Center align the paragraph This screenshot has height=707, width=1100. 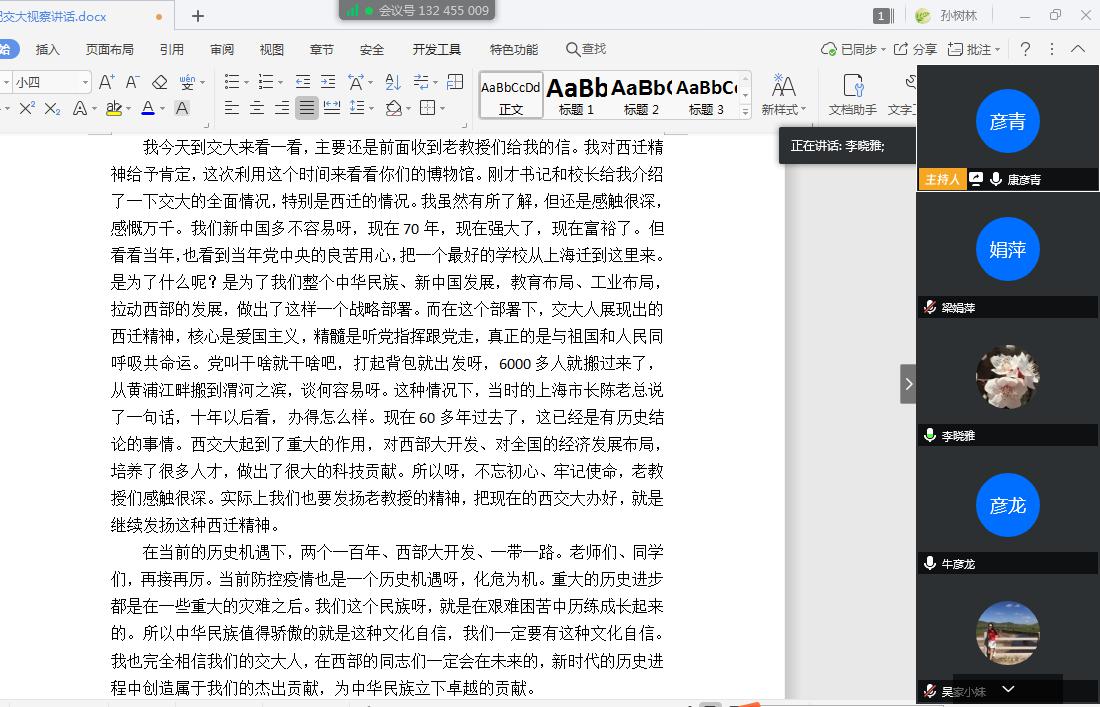pos(257,108)
